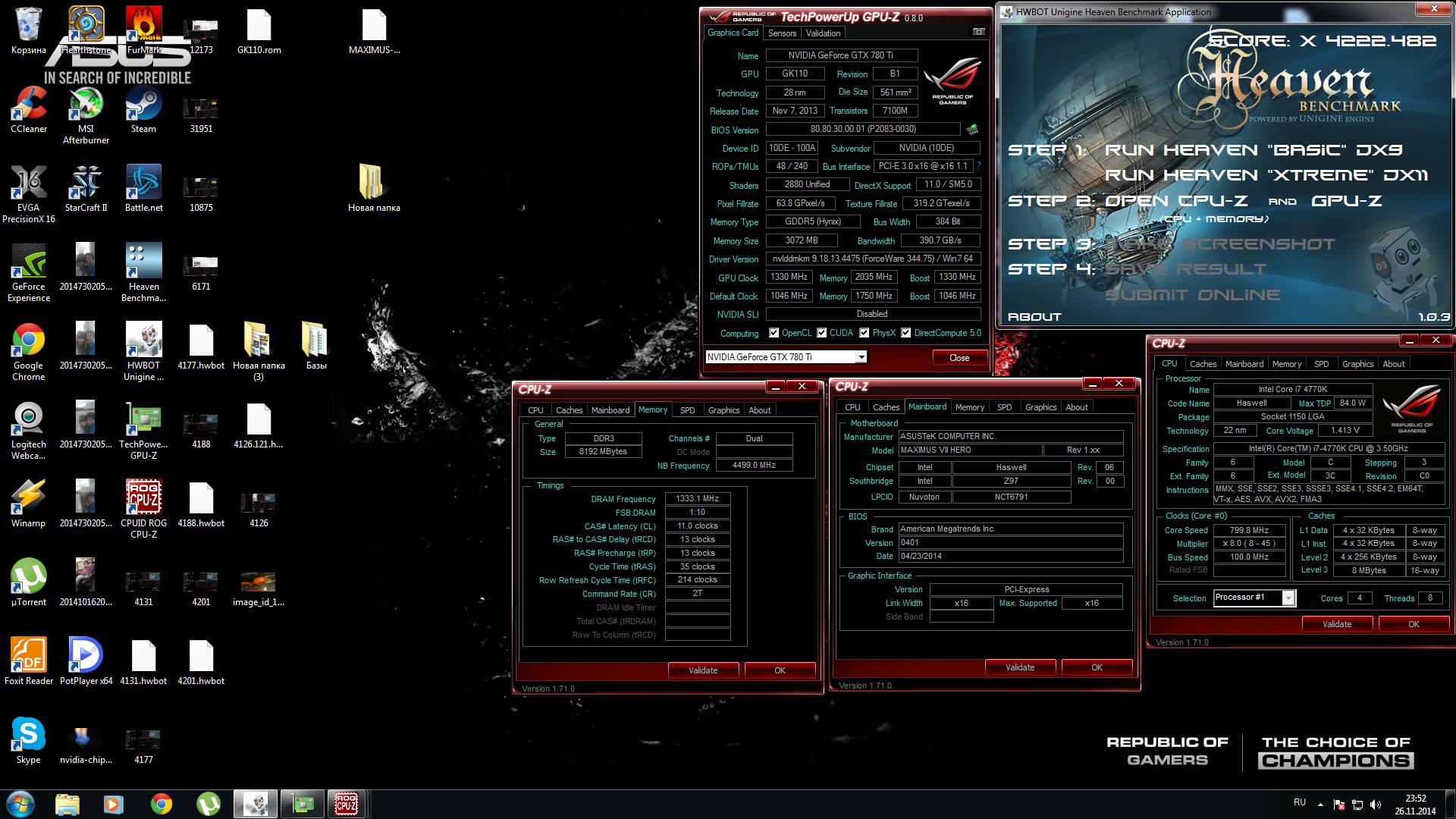Click Chrome icon on the taskbar
Image resolution: width=1456 pixels, height=819 pixels.
click(x=162, y=804)
